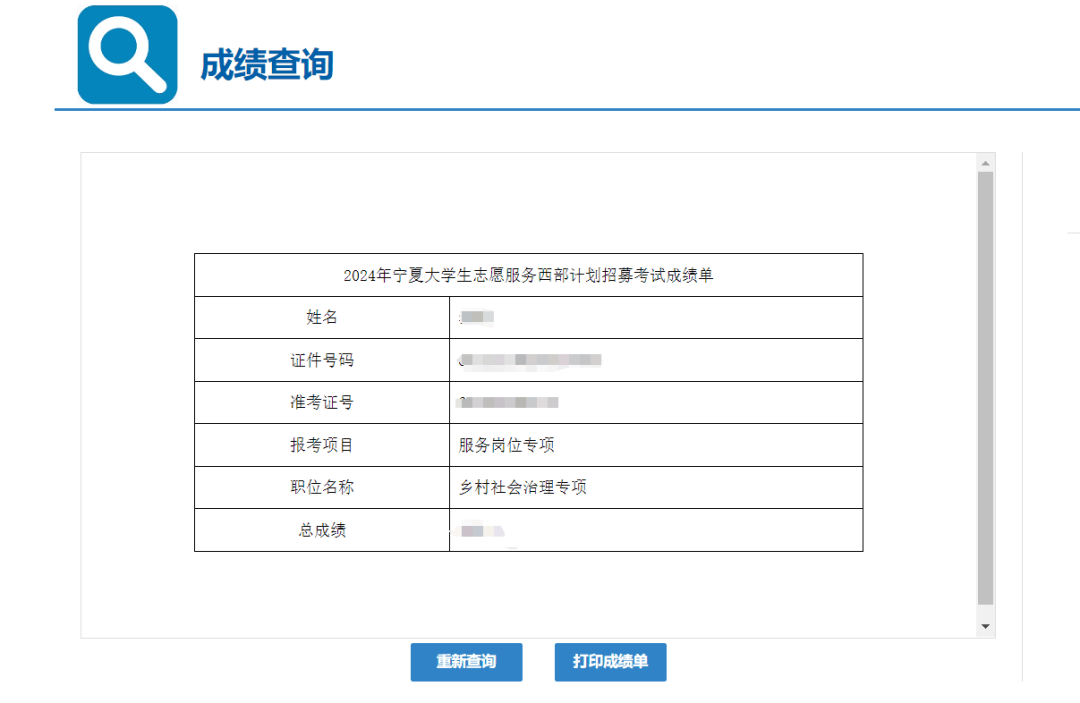This screenshot has height=703, width=1080.
Task: Click the blue magnifying glass search icon
Action: 127,54
